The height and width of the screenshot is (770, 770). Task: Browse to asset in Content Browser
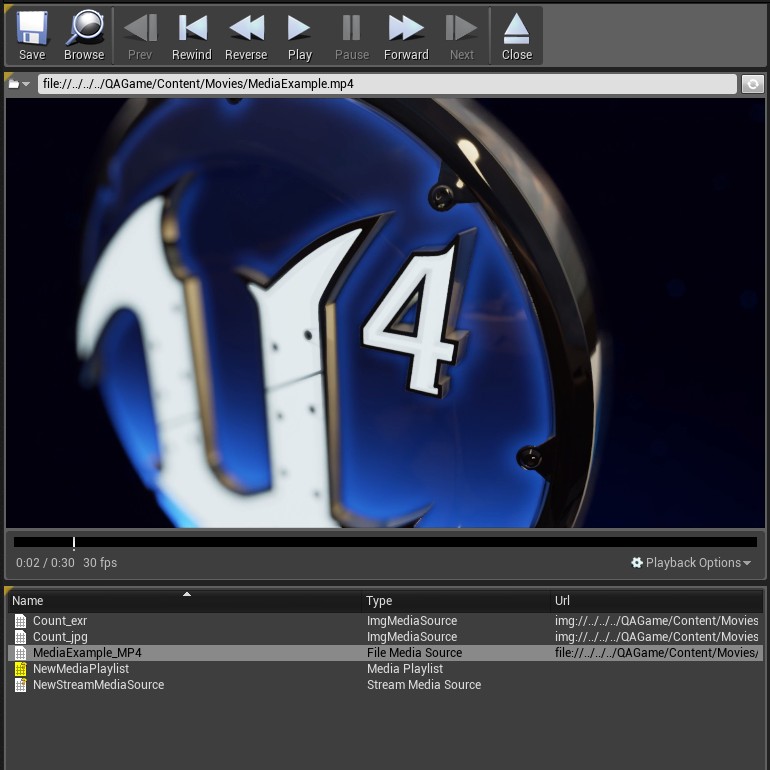point(84,36)
